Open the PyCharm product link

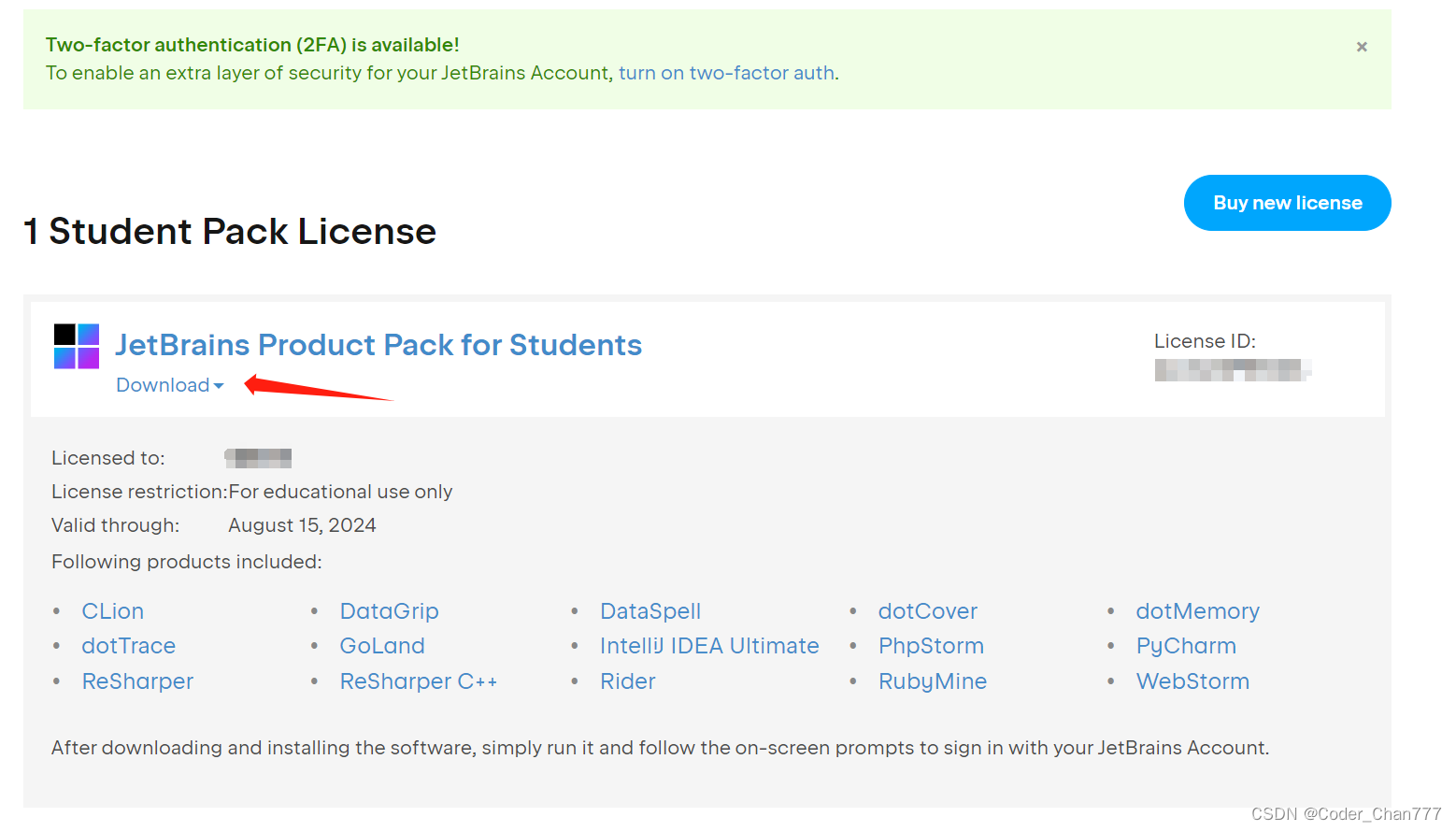[x=1186, y=646]
